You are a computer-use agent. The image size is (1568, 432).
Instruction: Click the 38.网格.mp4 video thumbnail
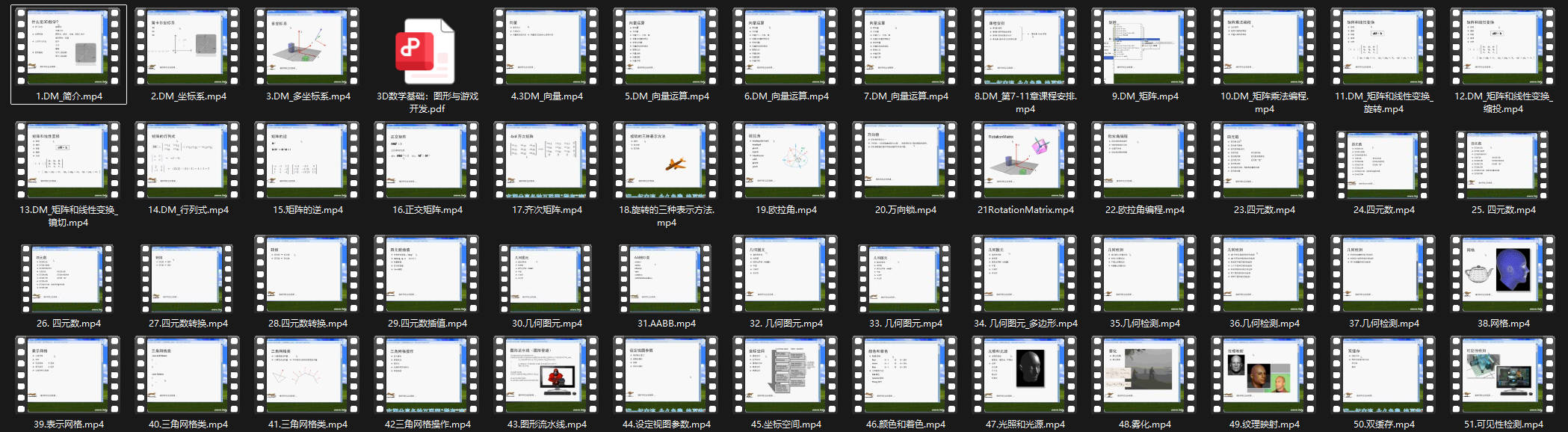click(x=1503, y=274)
